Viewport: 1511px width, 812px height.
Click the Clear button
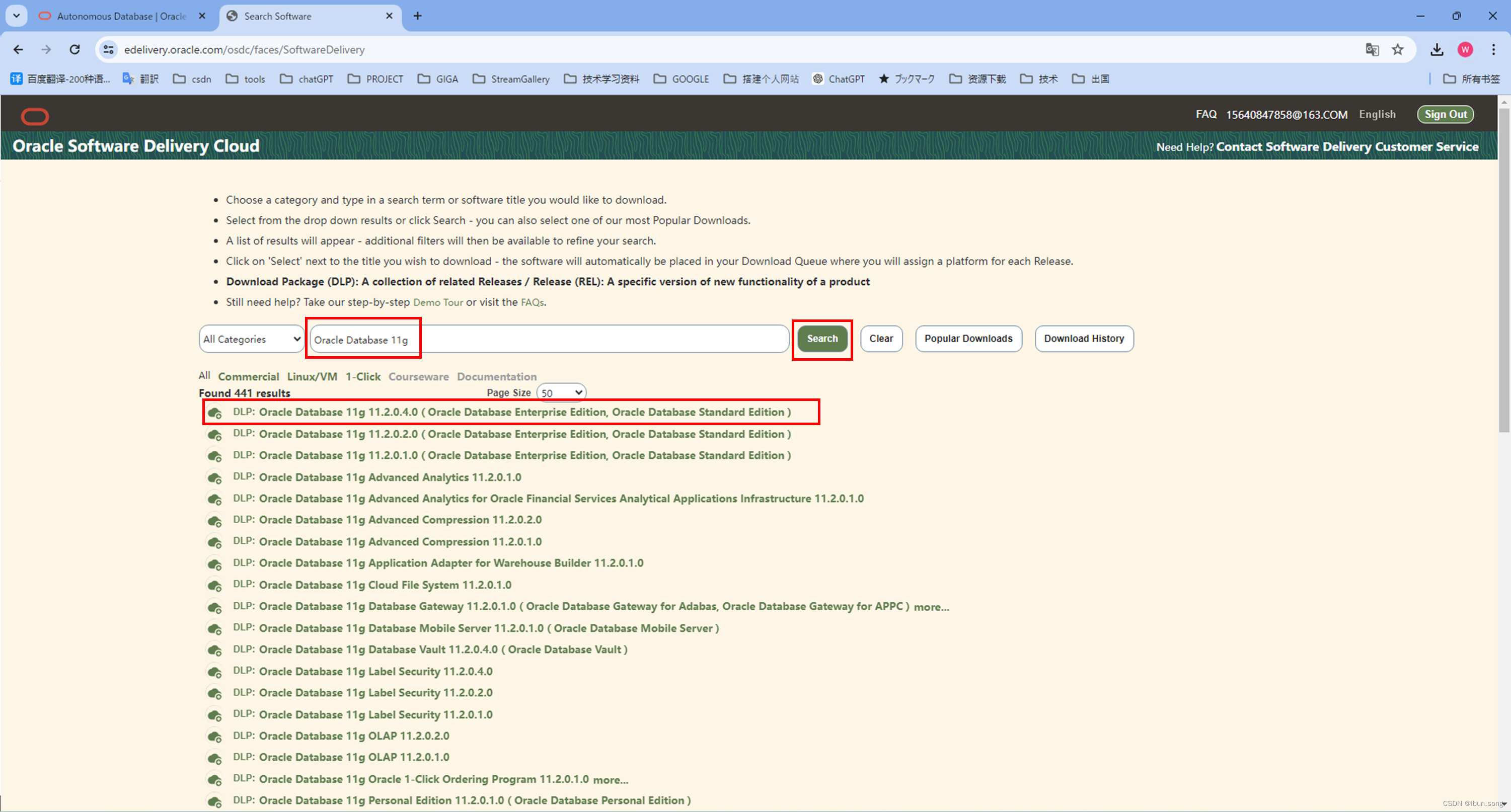pyautogui.click(x=881, y=338)
